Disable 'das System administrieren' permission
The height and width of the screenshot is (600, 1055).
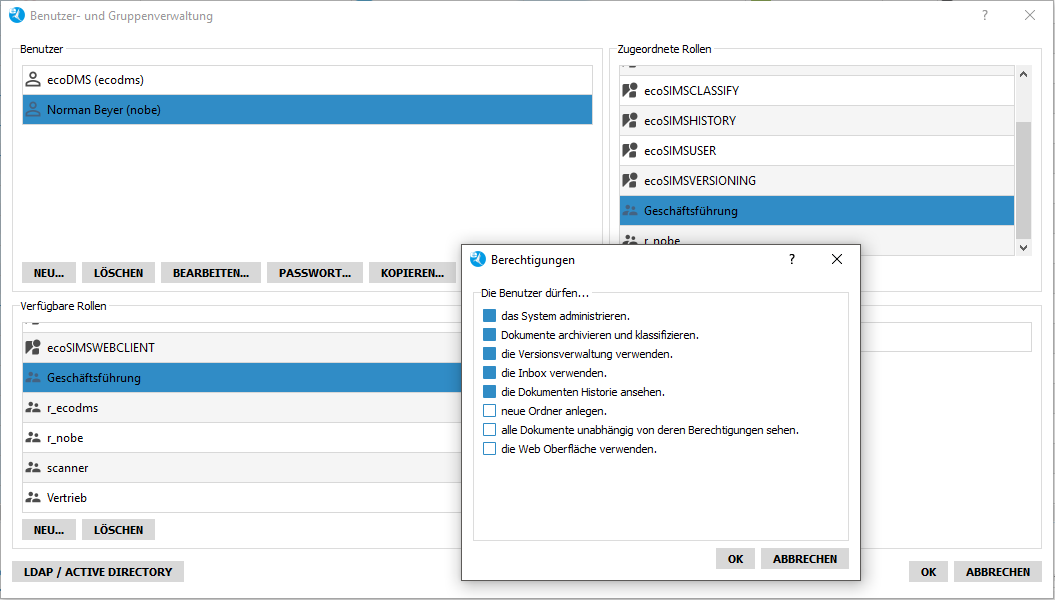[x=490, y=316]
